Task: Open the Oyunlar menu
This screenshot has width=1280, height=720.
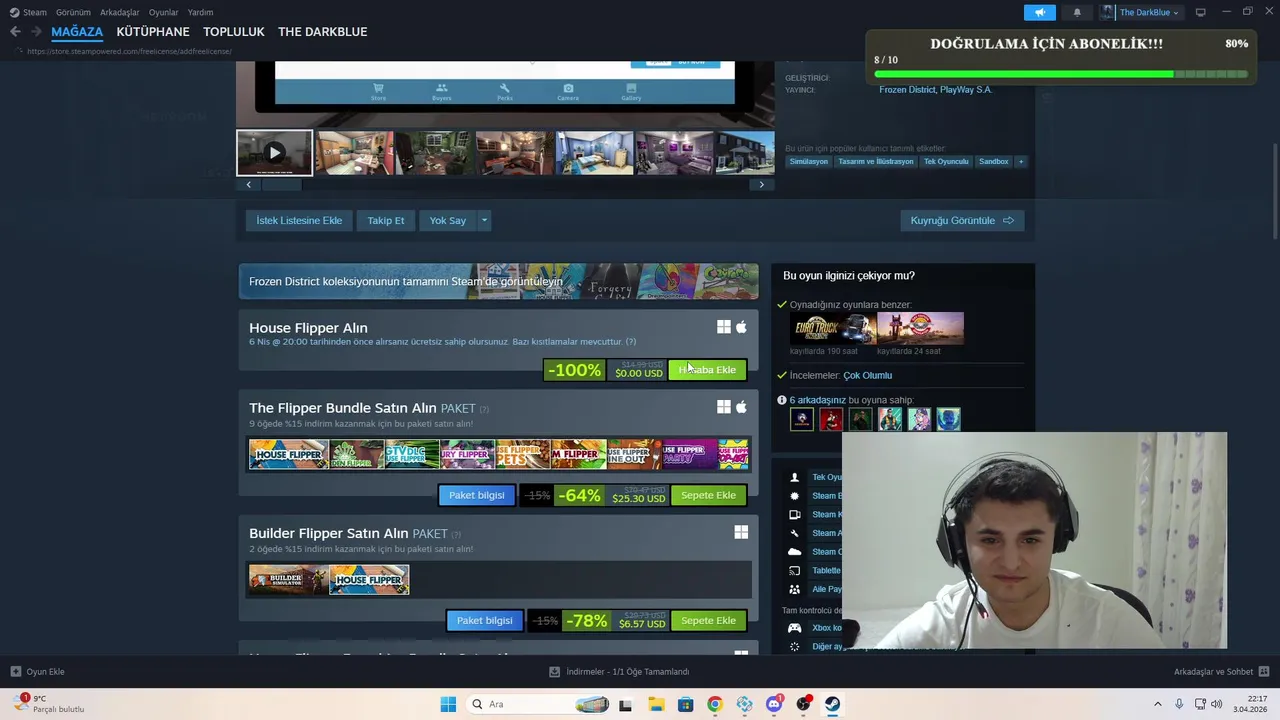Action: pyautogui.click(x=164, y=12)
